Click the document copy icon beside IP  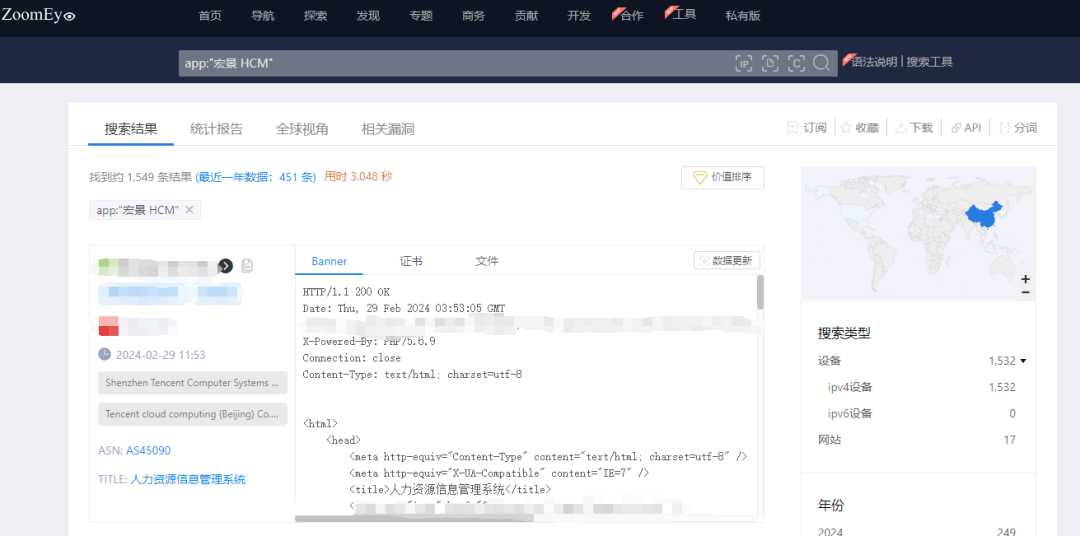pos(247,266)
